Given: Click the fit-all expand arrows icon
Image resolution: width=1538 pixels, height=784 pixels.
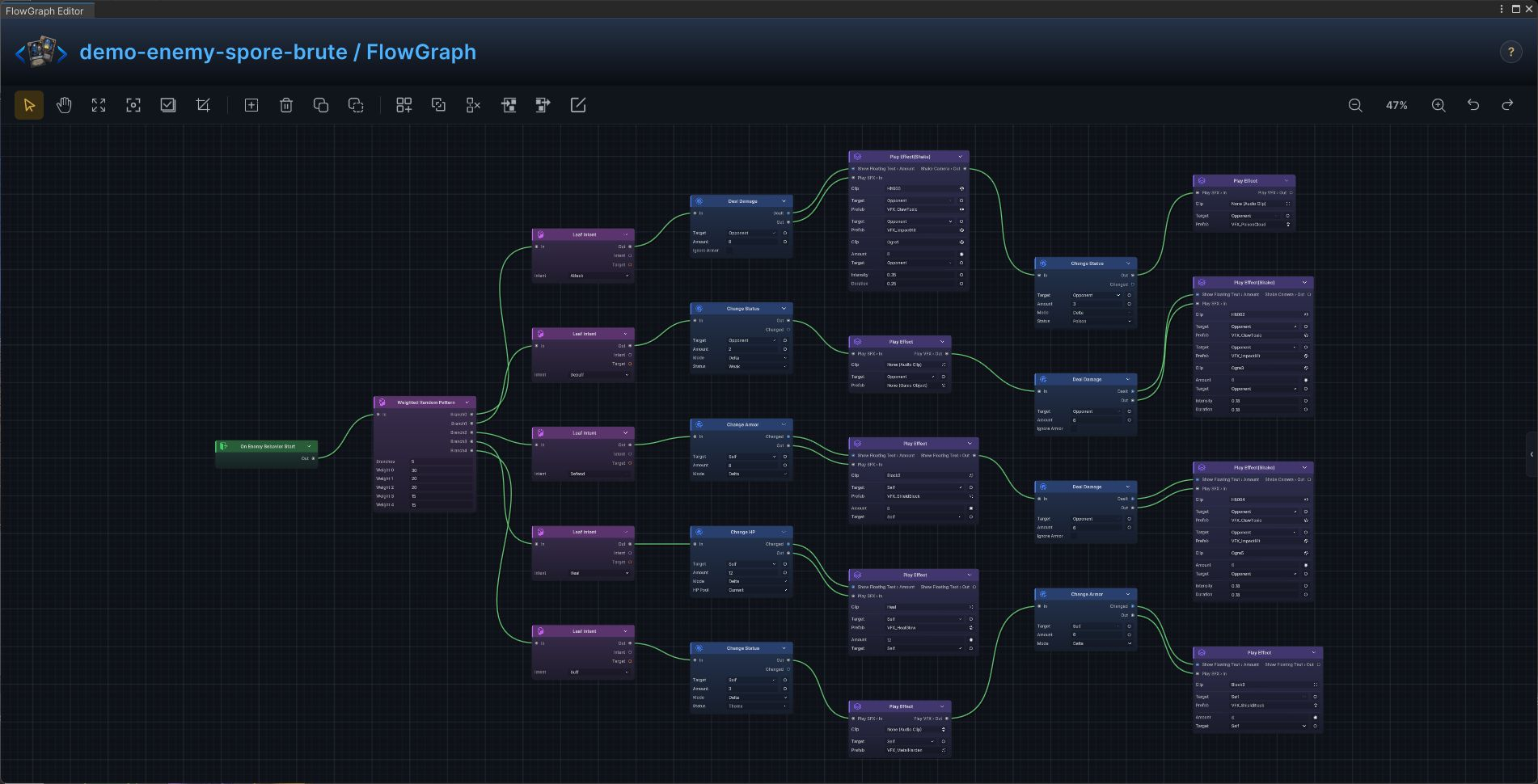Looking at the screenshot, I should [99, 105].
